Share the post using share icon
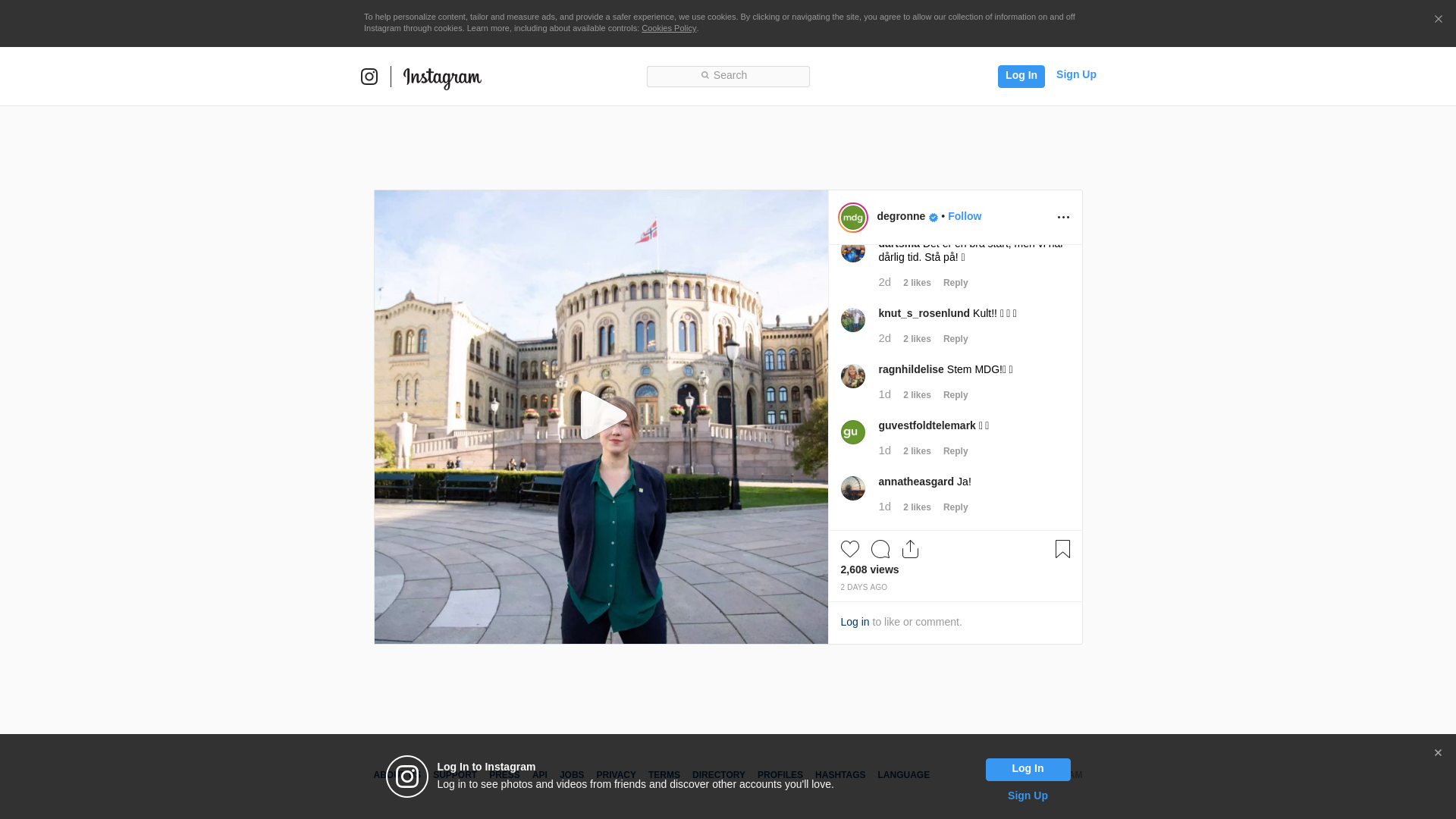 click(911, 549)
